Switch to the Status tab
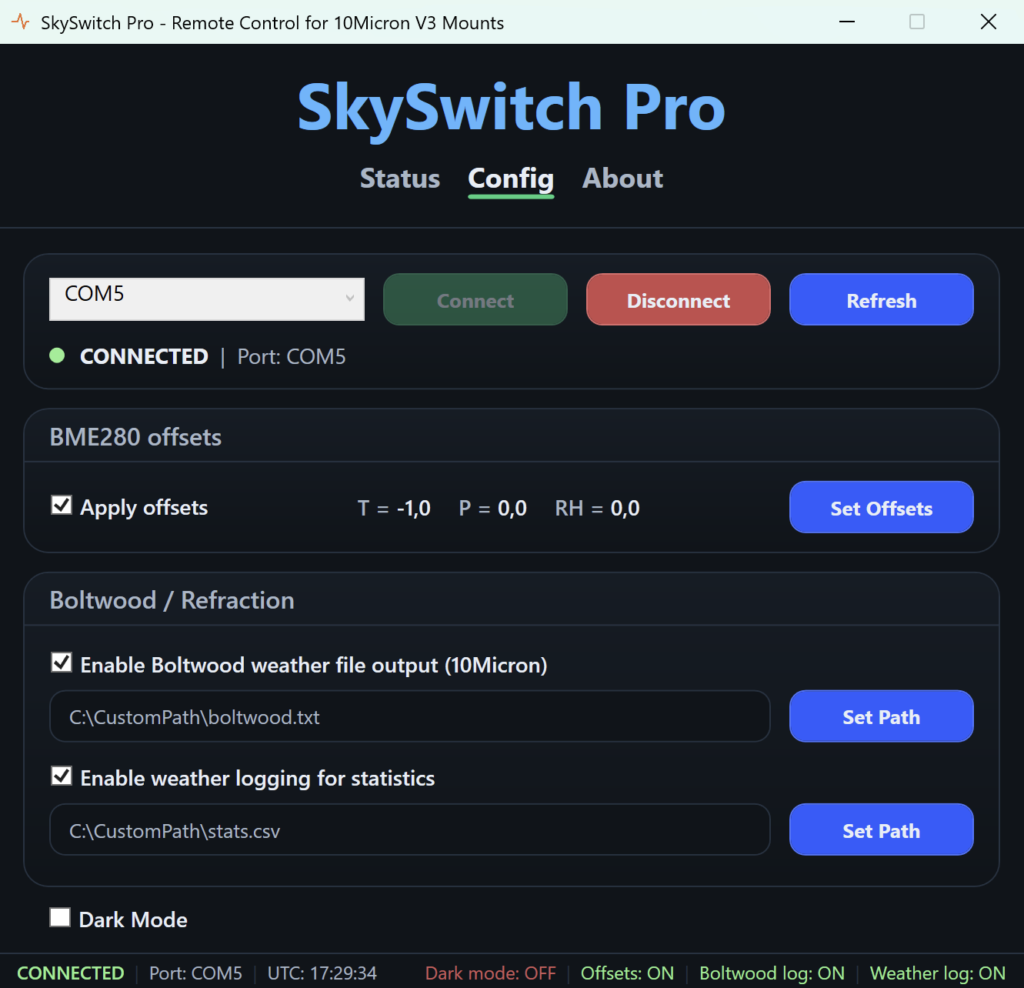Screen dimensions: 1024x988 (400, 179)
